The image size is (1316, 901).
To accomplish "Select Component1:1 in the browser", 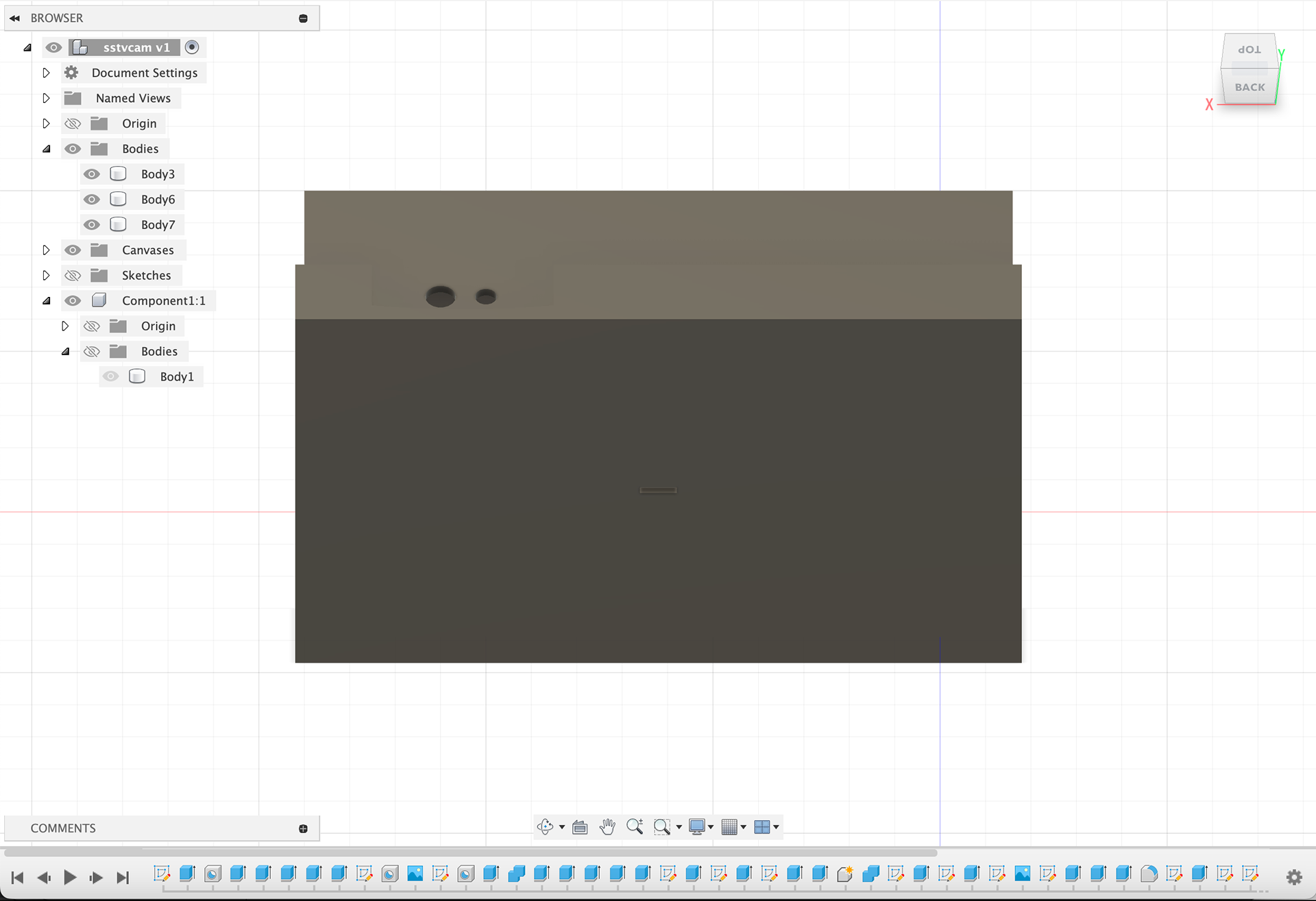I will (x=163, y=301).
